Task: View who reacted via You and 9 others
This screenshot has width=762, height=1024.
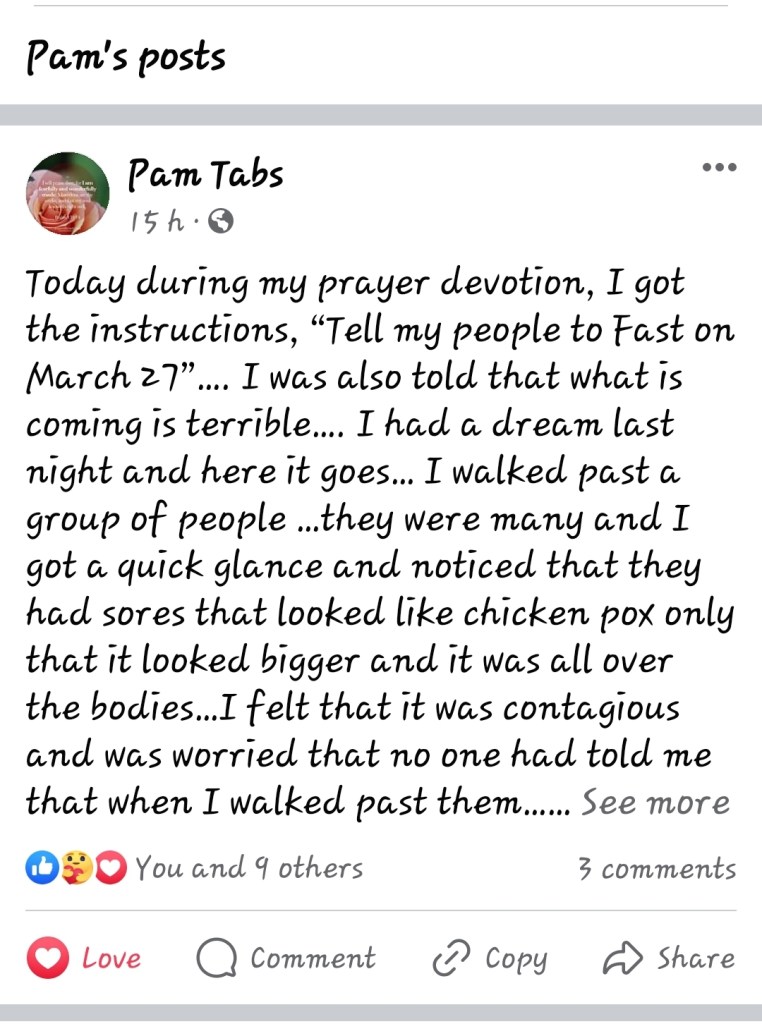Action: (x=248, y=868)
